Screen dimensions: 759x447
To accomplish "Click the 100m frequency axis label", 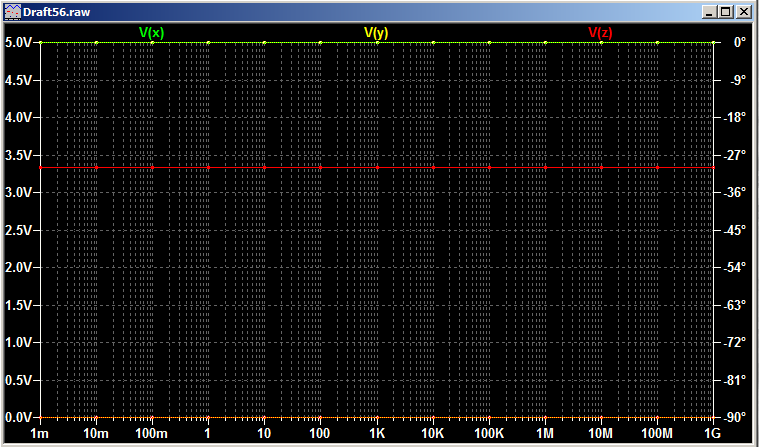I will pyautogui.click(x=152, y=433).
